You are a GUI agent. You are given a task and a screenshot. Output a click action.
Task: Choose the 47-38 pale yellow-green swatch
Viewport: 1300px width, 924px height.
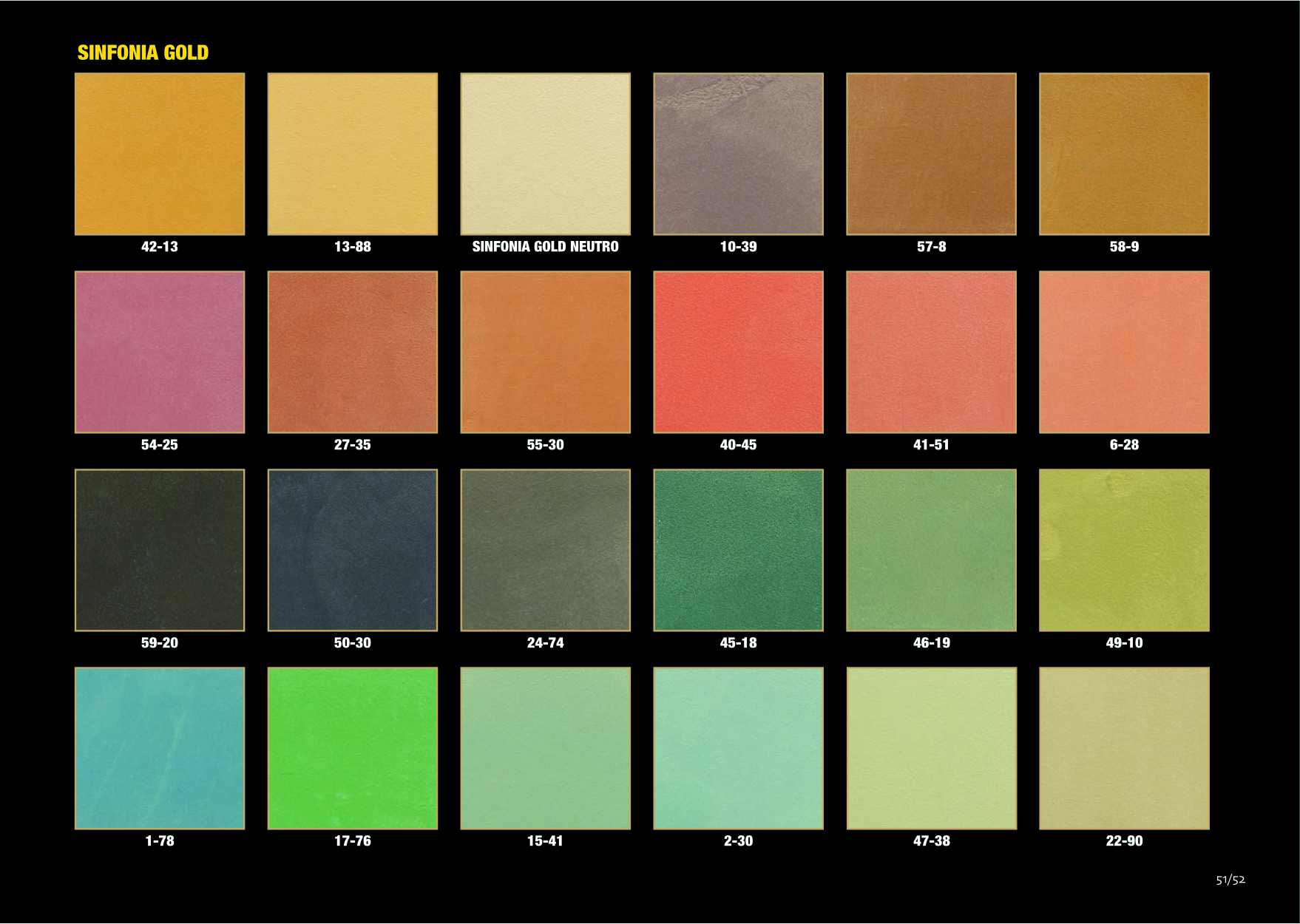(x=932, y=748)
